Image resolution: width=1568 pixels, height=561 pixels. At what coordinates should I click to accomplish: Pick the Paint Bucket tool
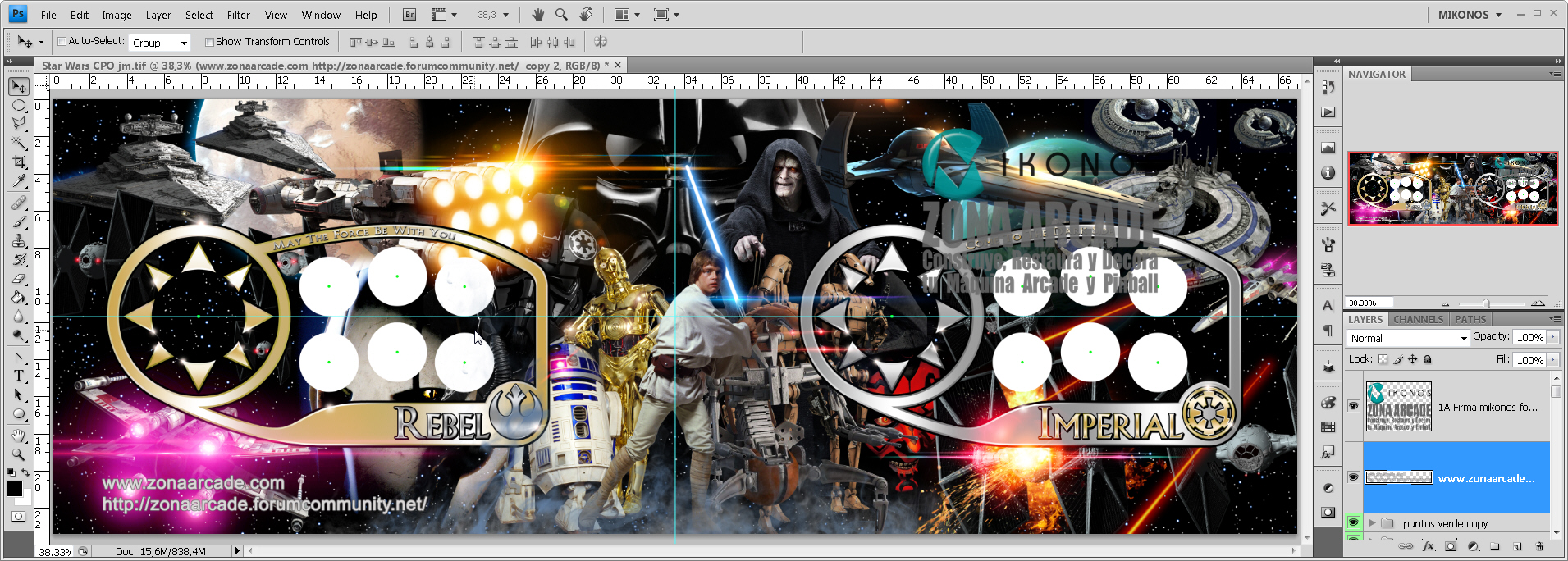pyautogui.click(x=19, y=298)
